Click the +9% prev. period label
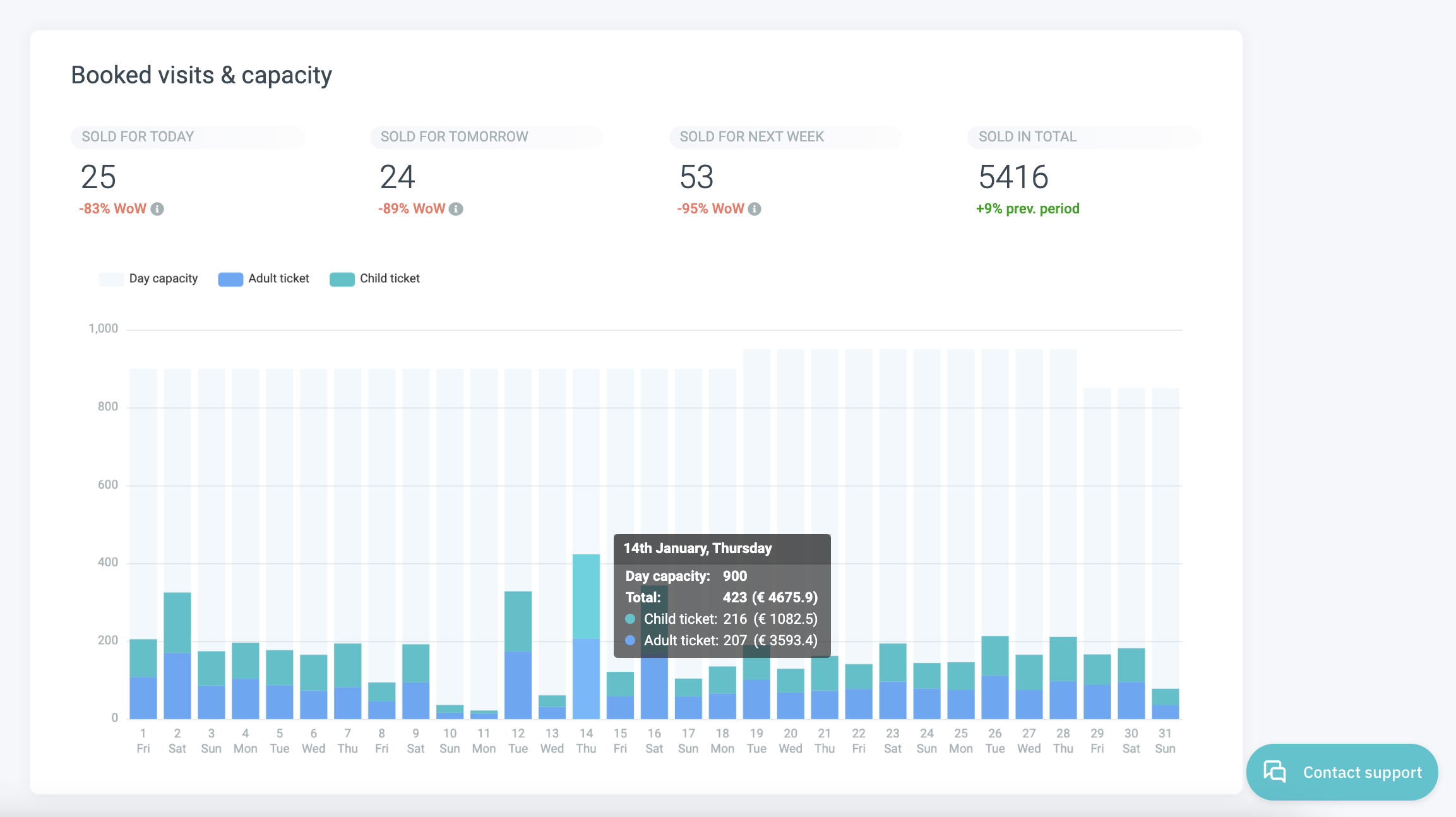The width and height of the screenshot is (1456, 817). (x=1027, y=209)
